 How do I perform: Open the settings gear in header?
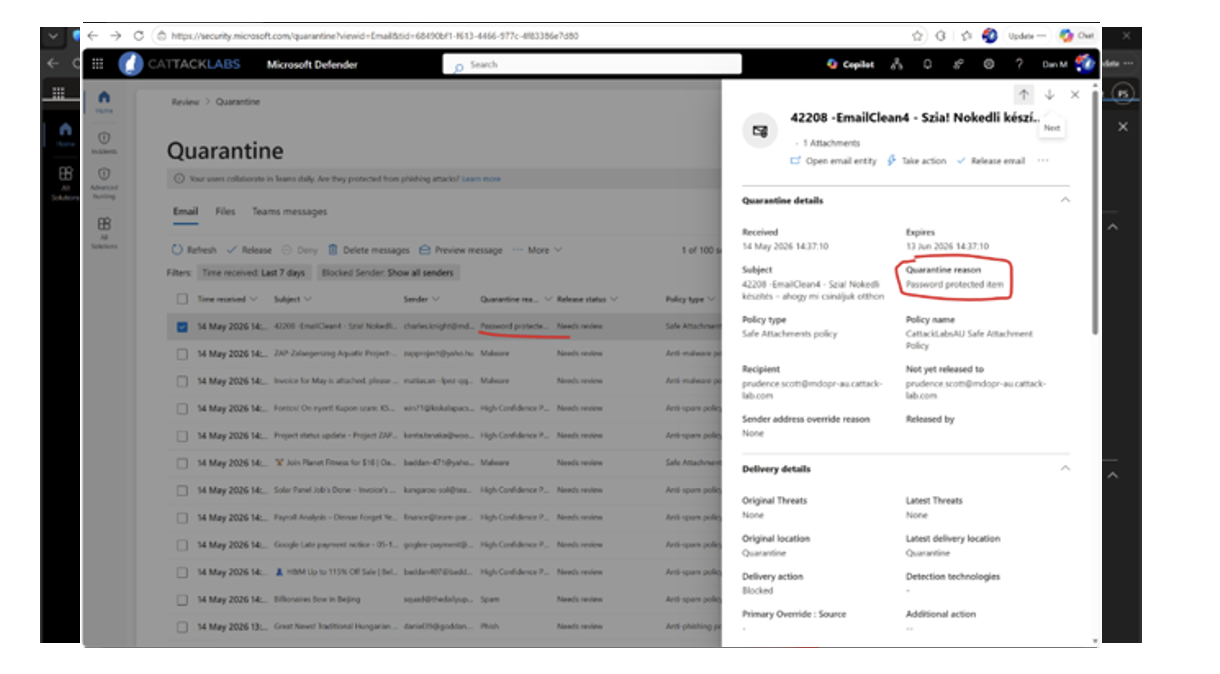click(988, 64)
